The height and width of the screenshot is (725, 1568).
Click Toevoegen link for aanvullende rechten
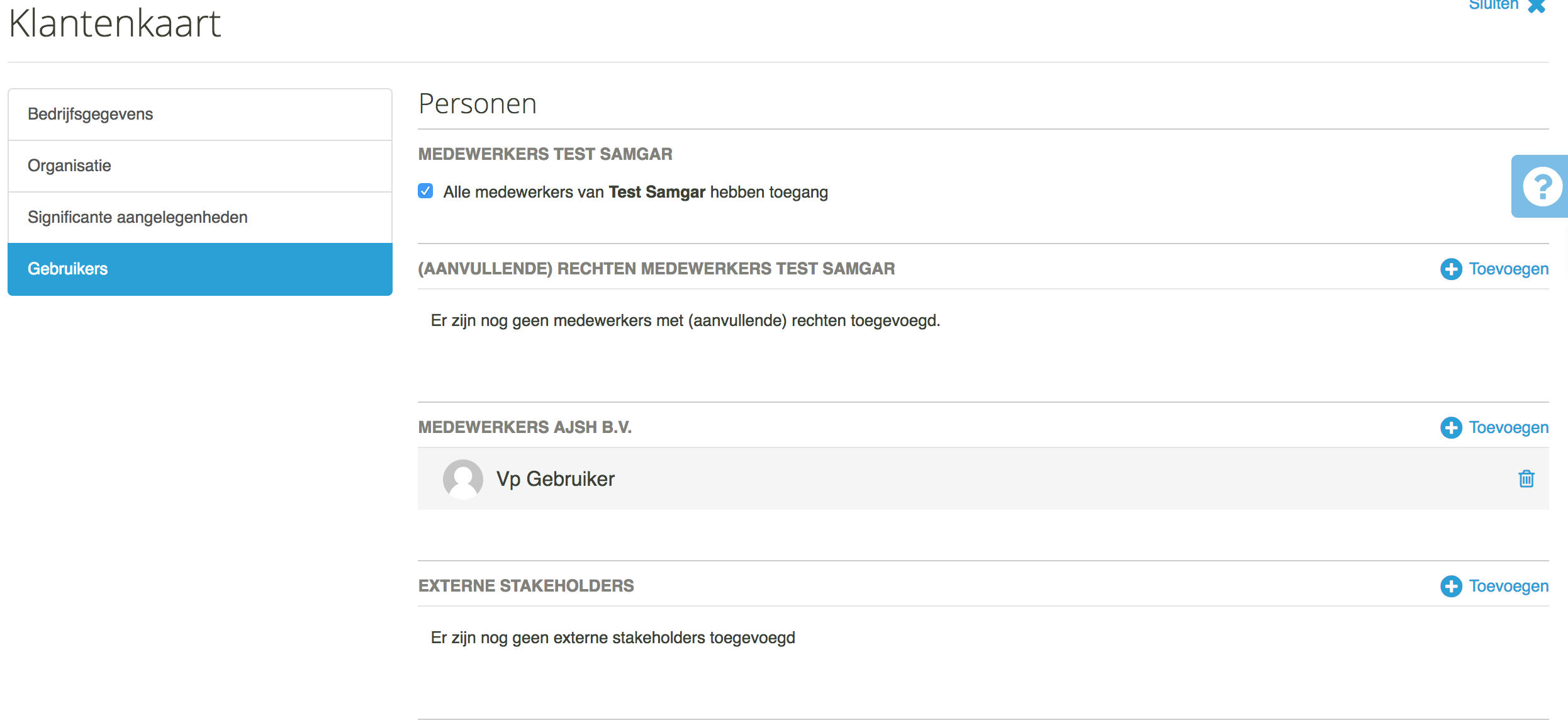click(x=1509, y=269)
